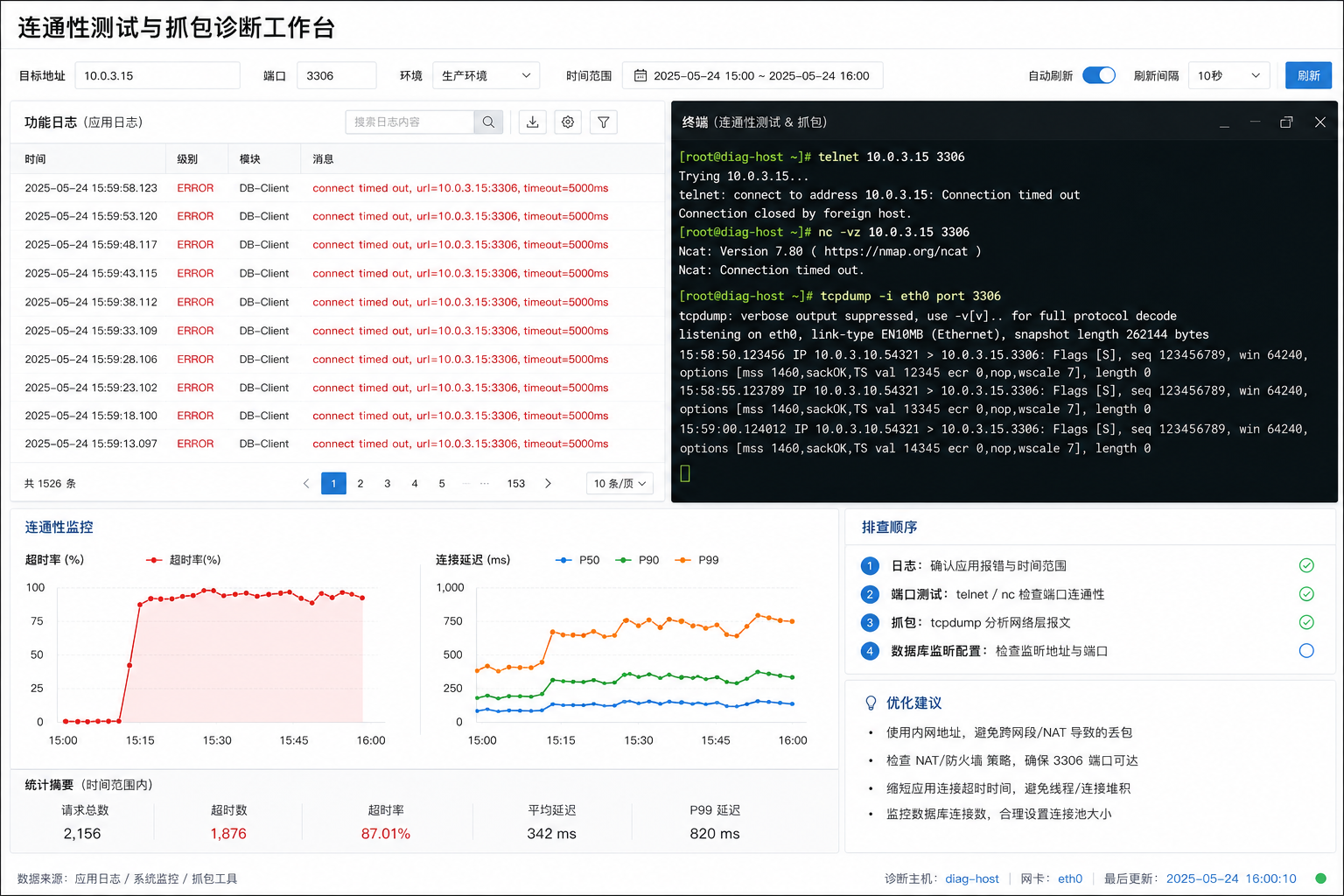Click the terminal cursor prompt line
The image size is (1344, 896).
point(685,473)
